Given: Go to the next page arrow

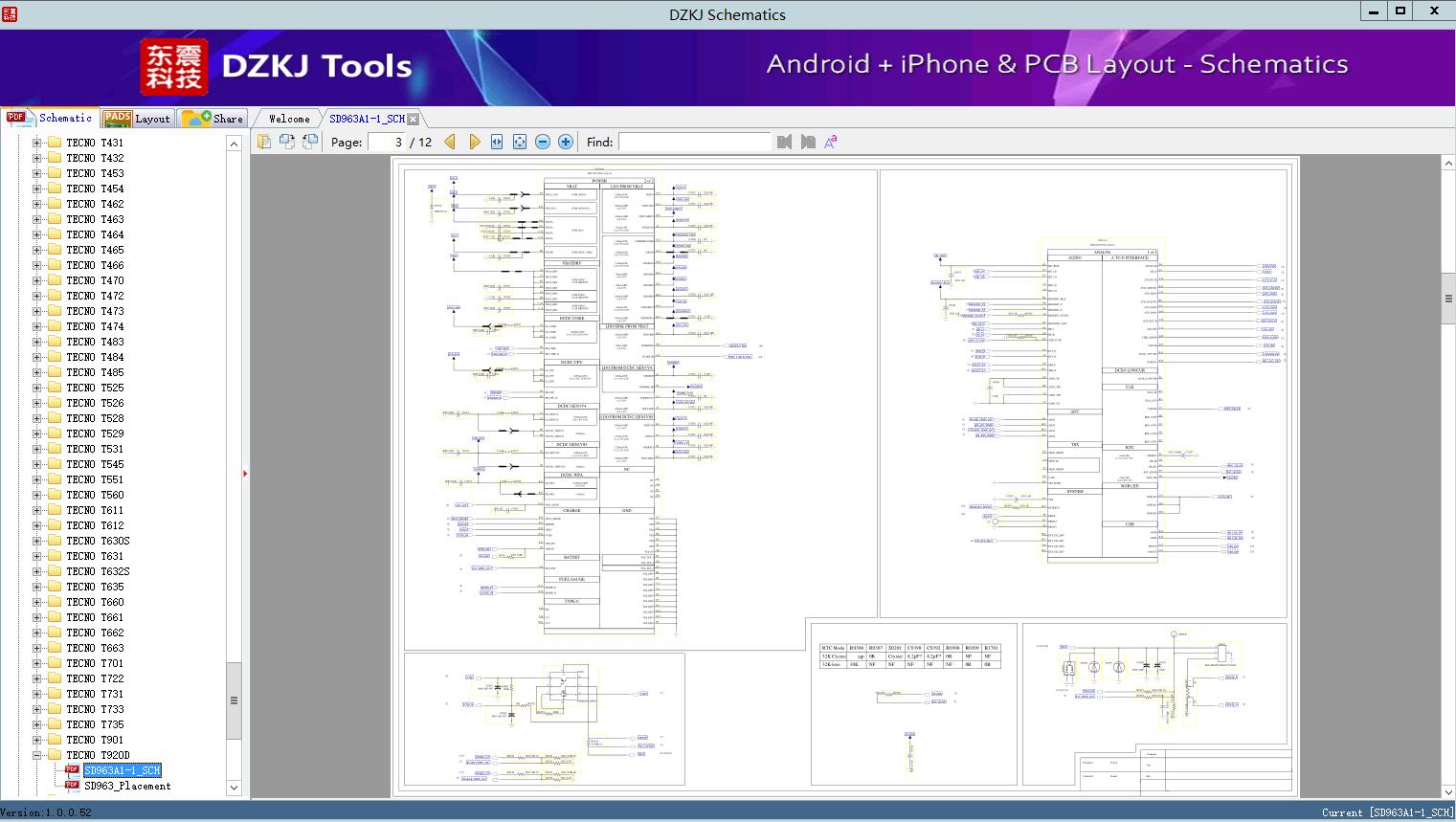Looking at the screenshot, I should click(x=474, y=142).
